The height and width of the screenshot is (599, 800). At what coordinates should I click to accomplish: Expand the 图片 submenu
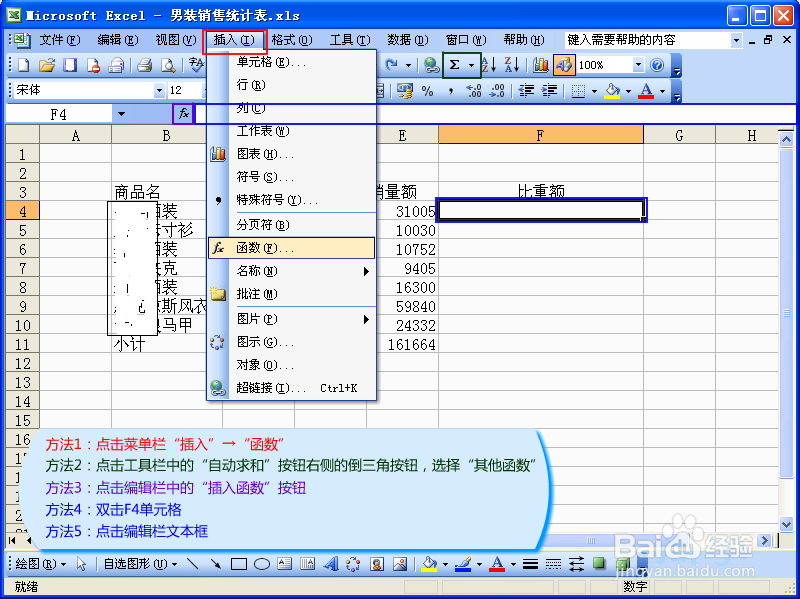click(292, 319)
